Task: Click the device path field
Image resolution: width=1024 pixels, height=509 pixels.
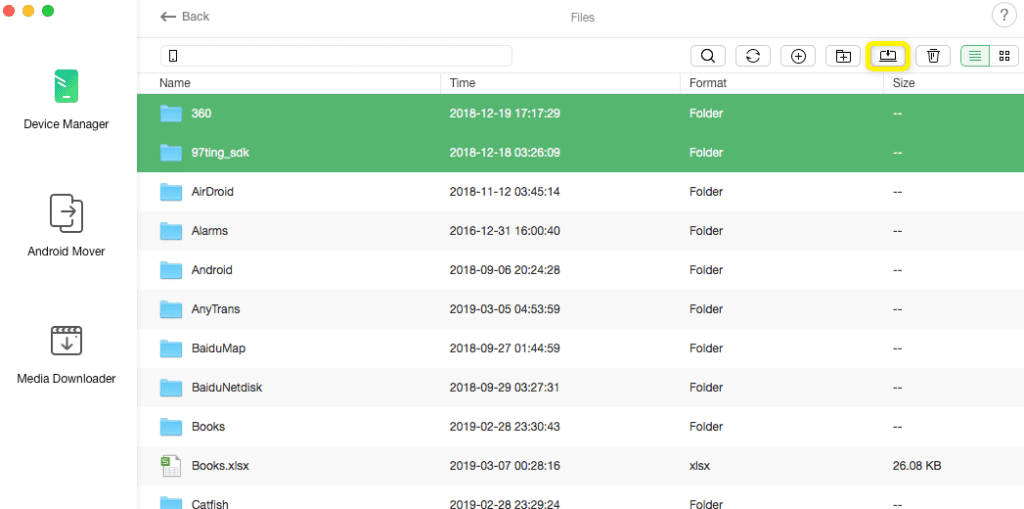Action: (x=336, y=56)
